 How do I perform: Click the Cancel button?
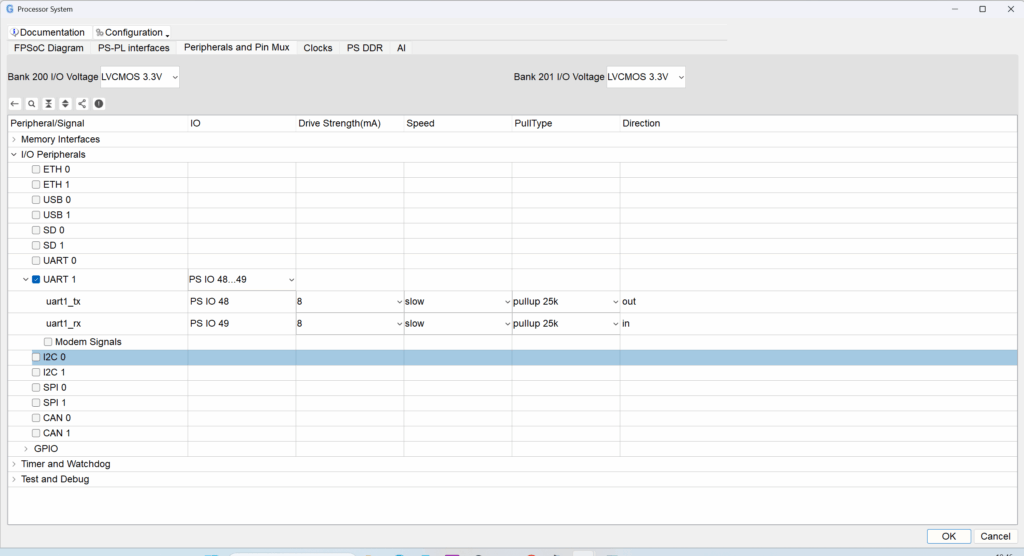(995, 536)
